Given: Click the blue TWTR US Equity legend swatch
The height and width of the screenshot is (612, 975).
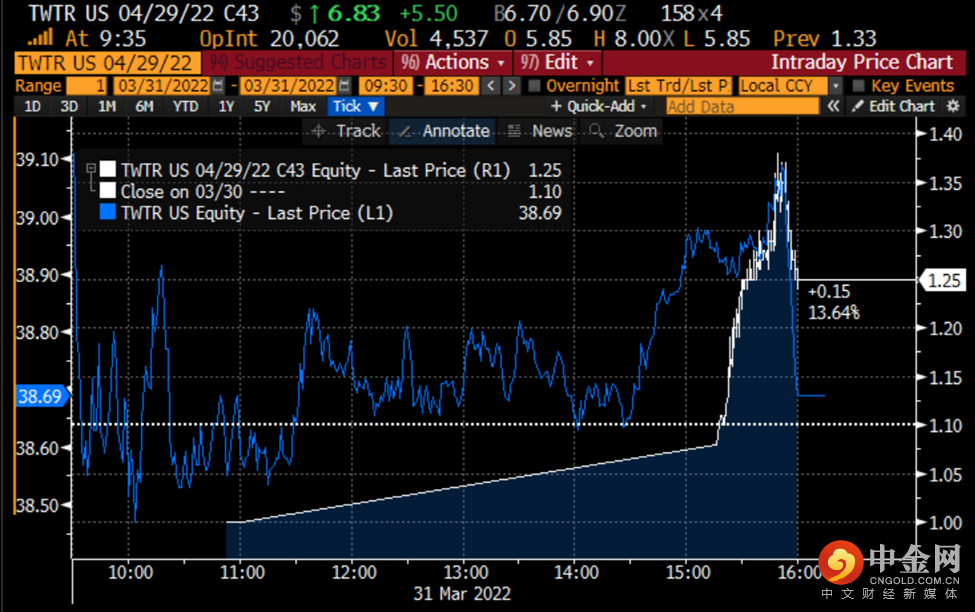Looking at the screenshot, I should 108,212.
